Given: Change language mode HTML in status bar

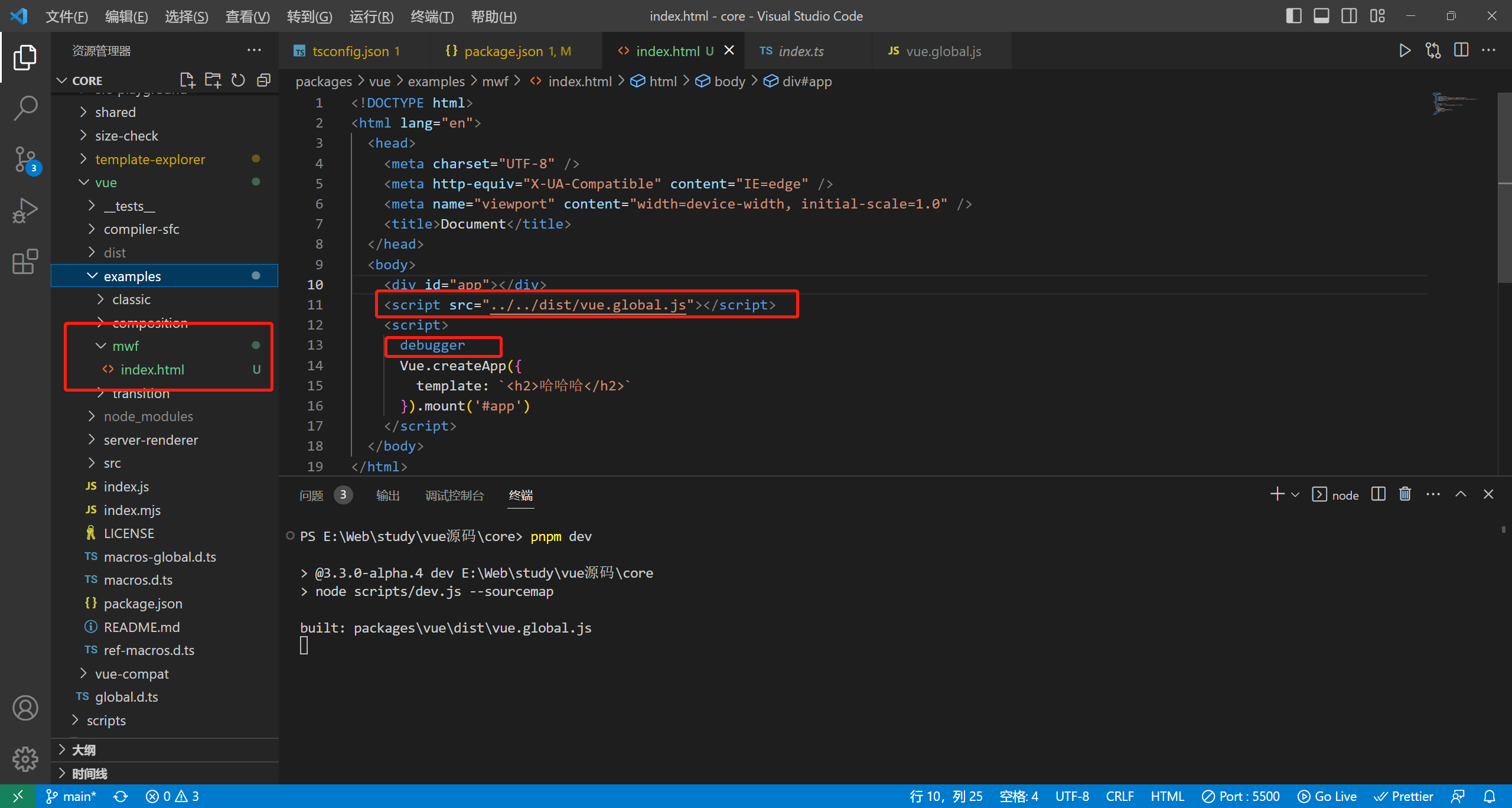Looking at the screenshot, I should (x=1167, y=796).
